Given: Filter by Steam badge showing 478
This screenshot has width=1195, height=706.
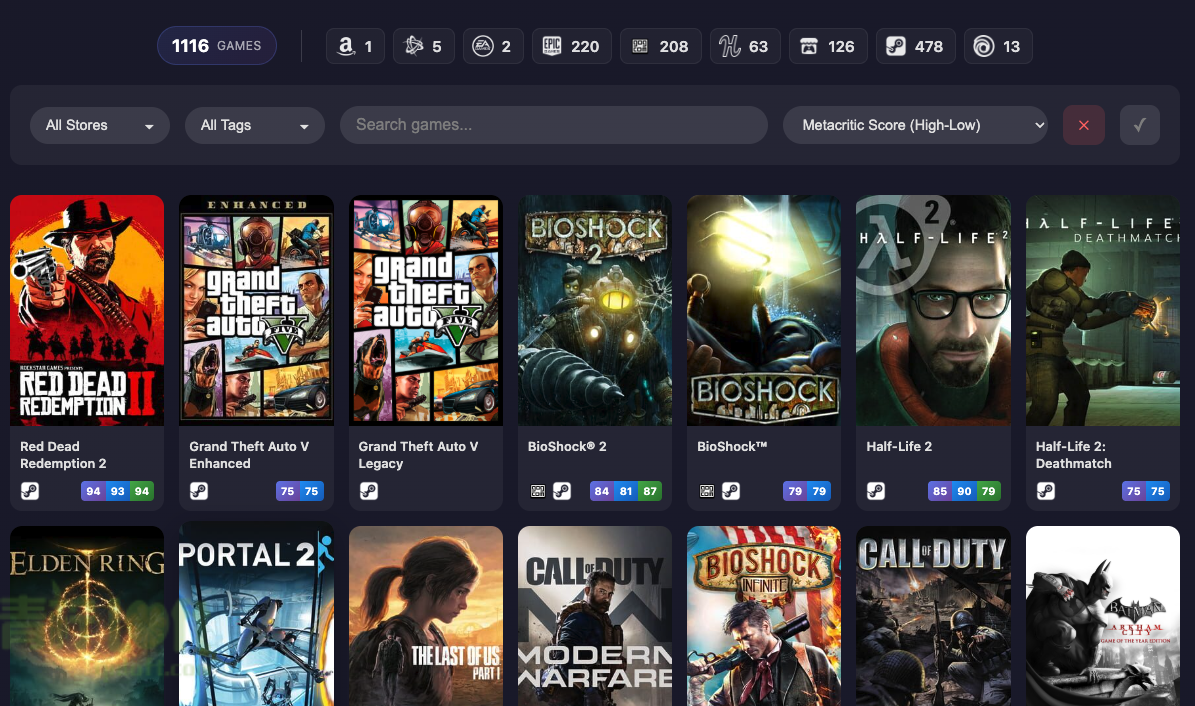Looking at the screenshot, I should click(x=914, y=46).
